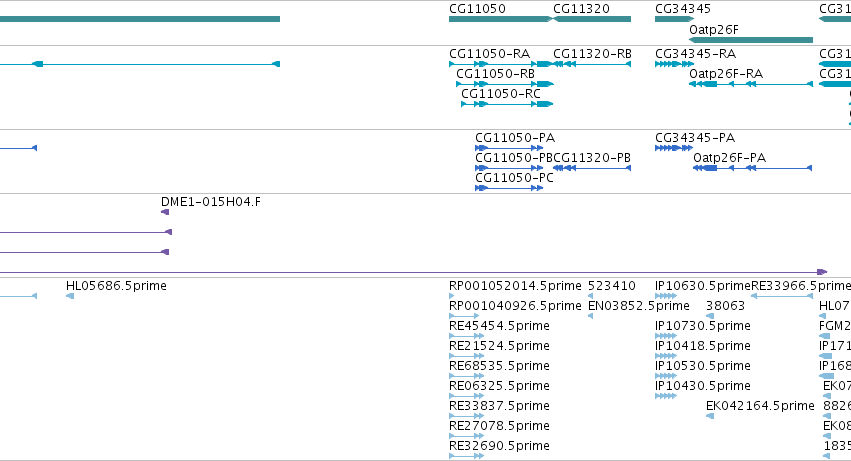The height and width of the screenshot is (461, 851).
Task: Select the CG11320 gene bar
Action: point(592,19)
